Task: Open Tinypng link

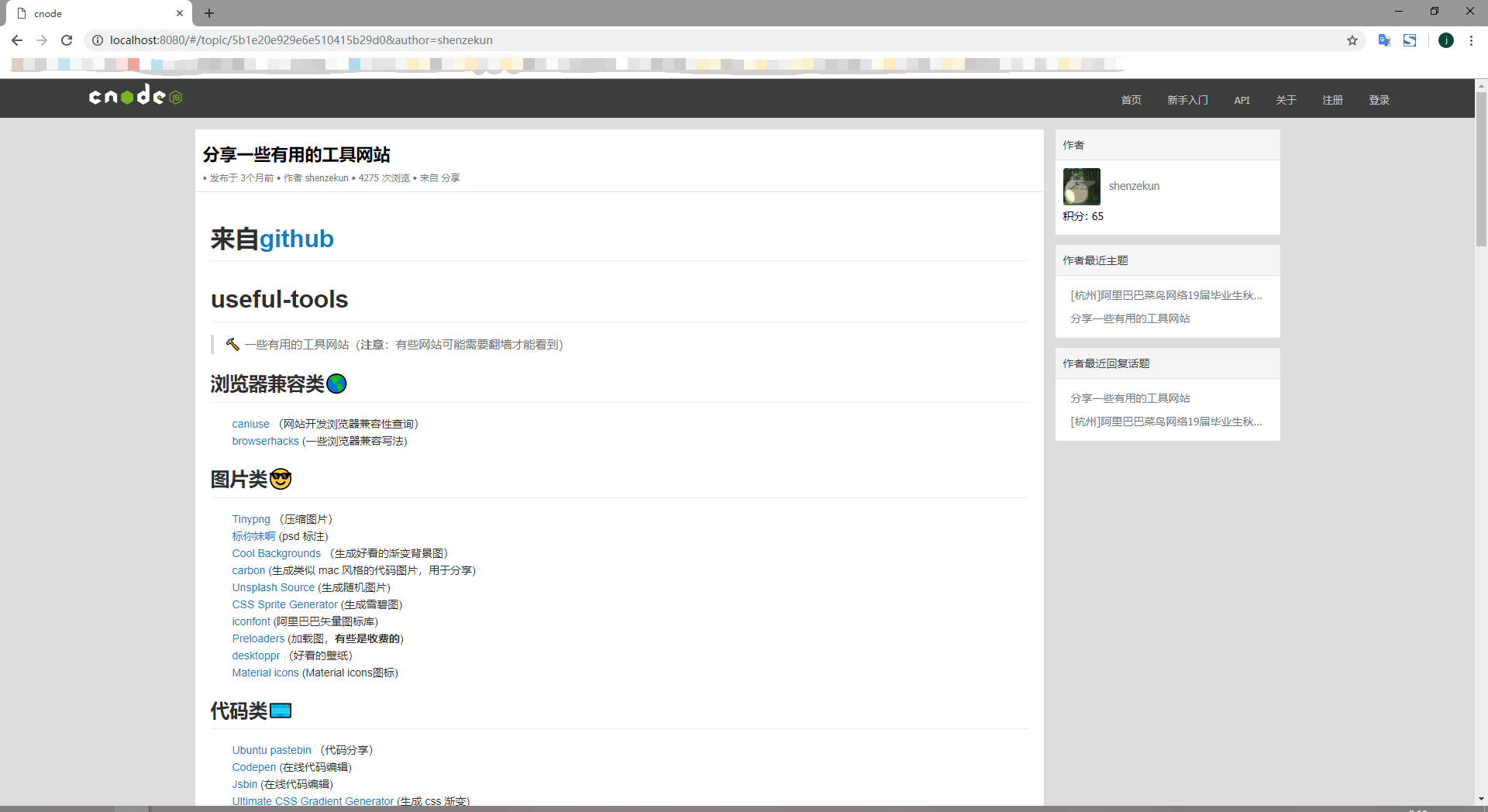Action: click(x=251, y=519)
